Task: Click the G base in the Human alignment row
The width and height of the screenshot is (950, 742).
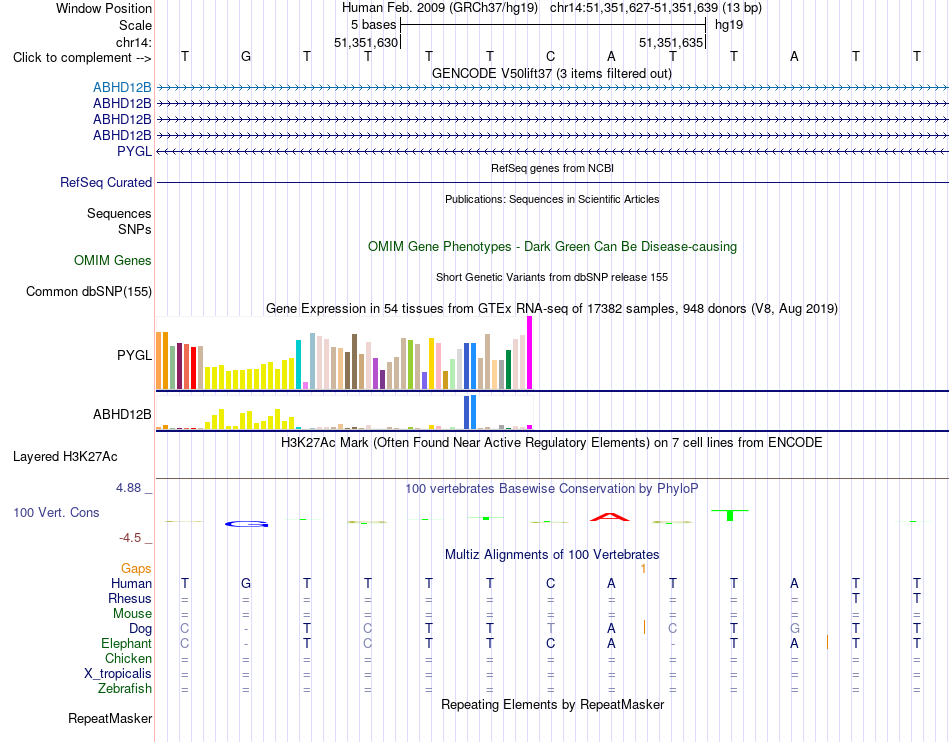Action: pos(245,583)
